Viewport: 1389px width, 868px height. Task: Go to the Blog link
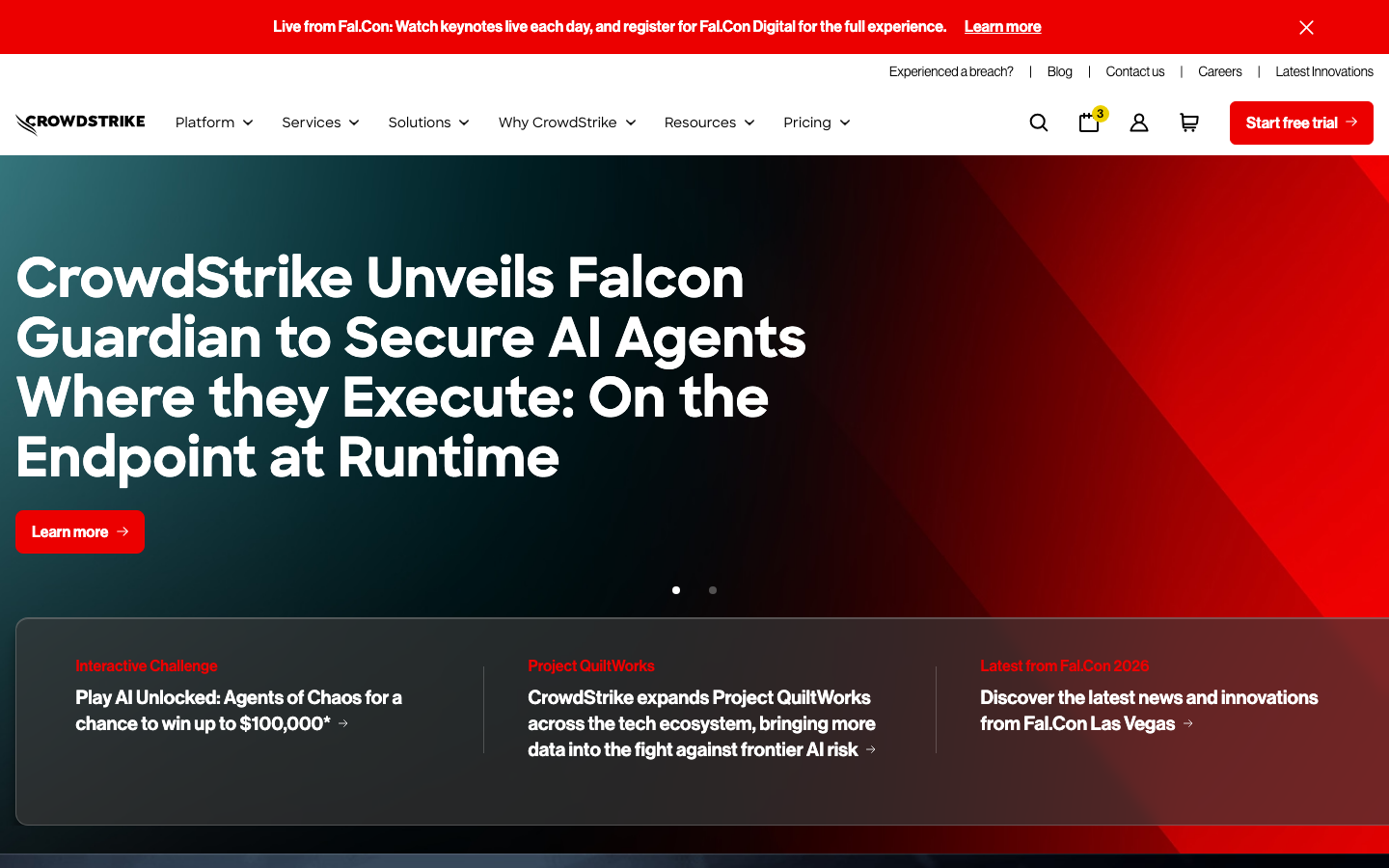point(1059,71)
